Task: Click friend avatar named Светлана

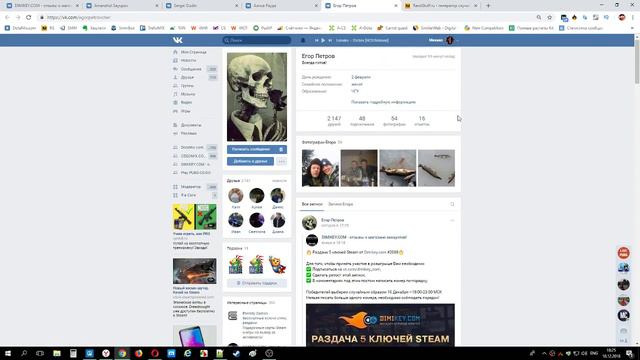Action: (257, 220)
